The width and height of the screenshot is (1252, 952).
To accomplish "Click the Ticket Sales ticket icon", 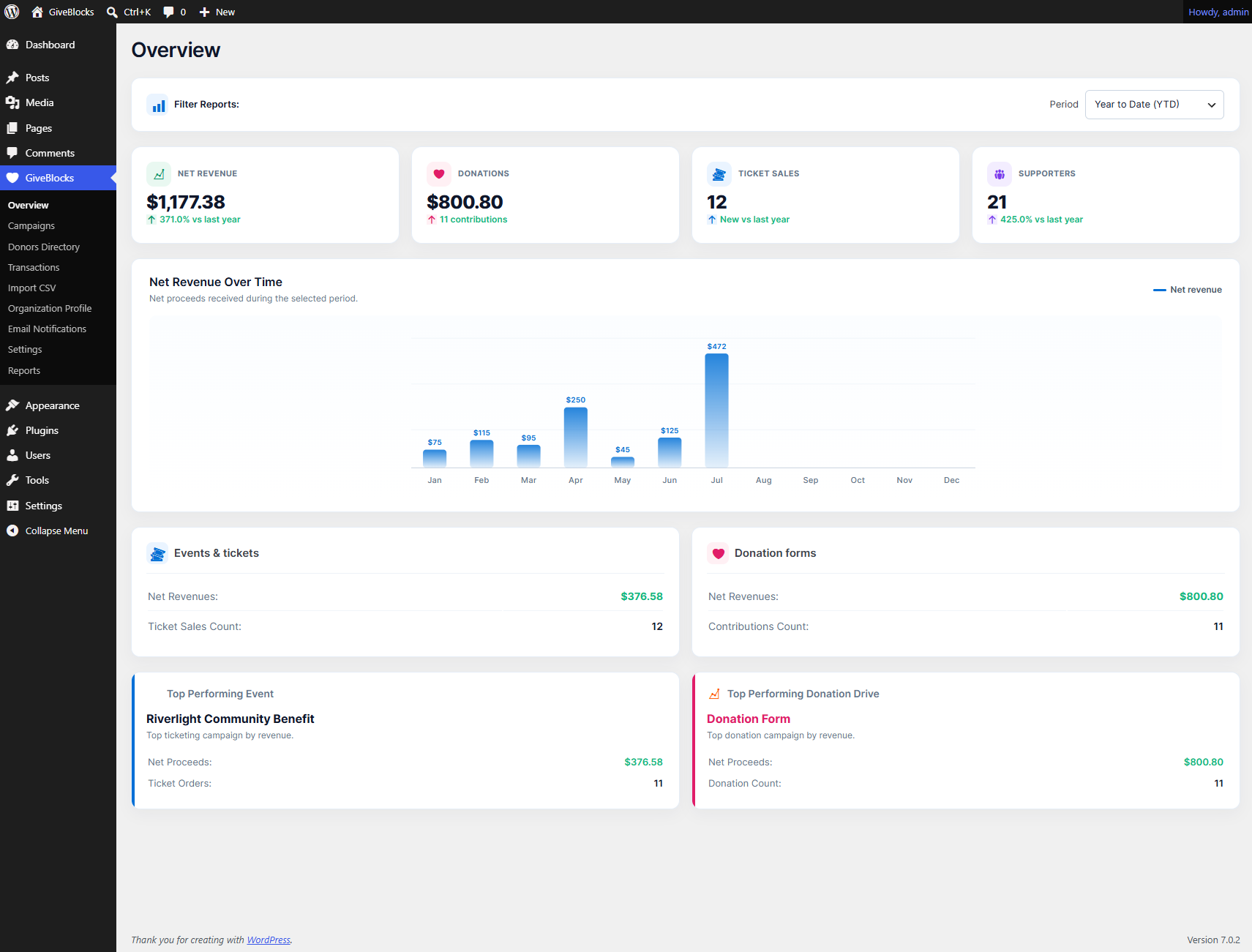I will (x=719, y=174).
